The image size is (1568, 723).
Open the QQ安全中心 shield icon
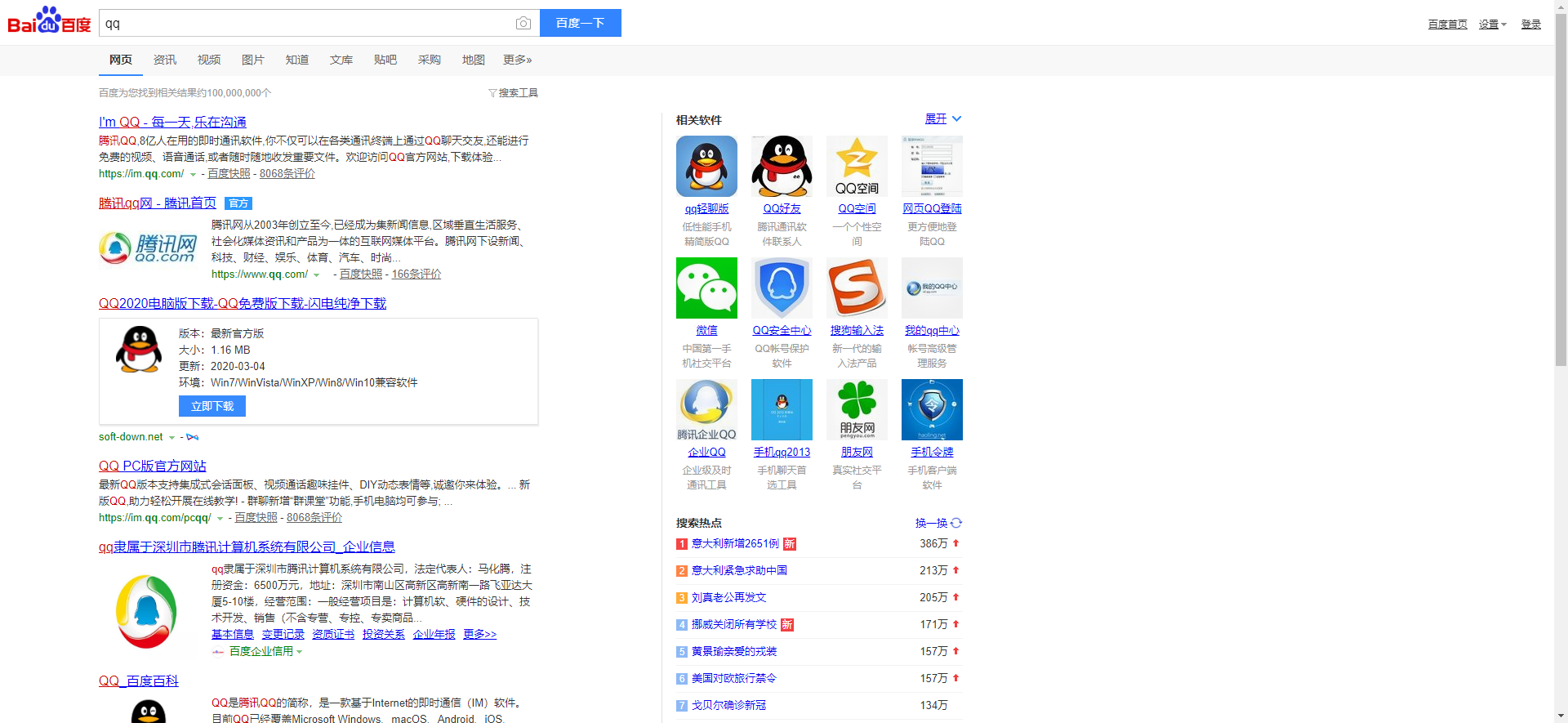click(782, 288)
